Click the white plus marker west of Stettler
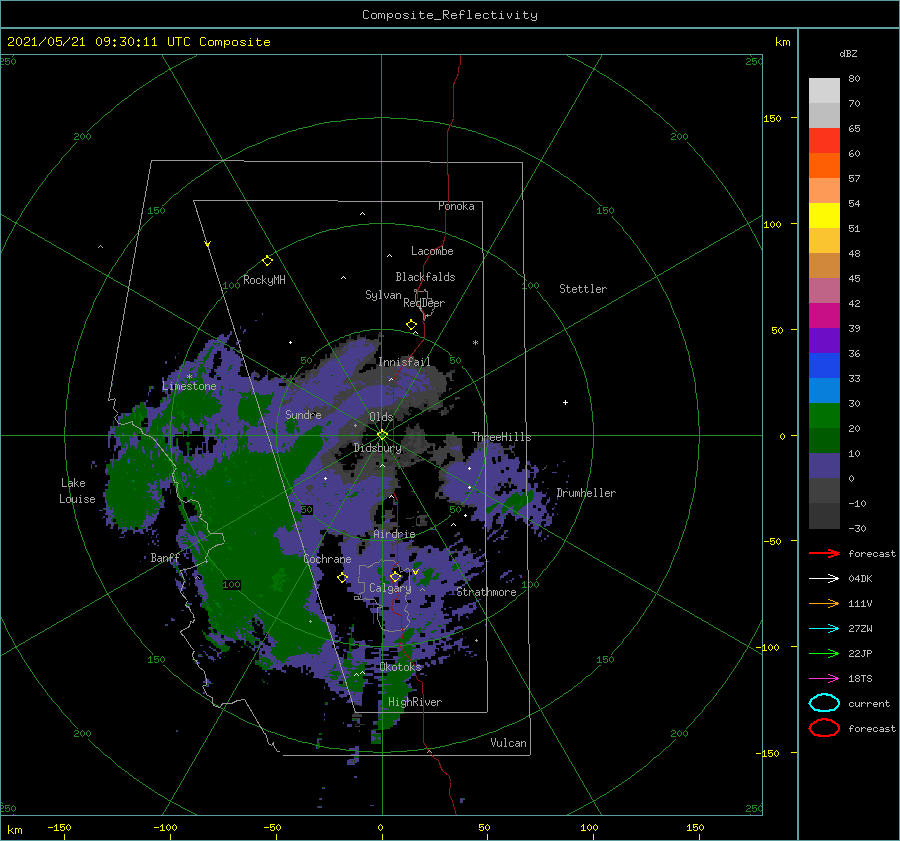Image resolution: width=900 pixels, height=841 pixels. tap(565, 402)
